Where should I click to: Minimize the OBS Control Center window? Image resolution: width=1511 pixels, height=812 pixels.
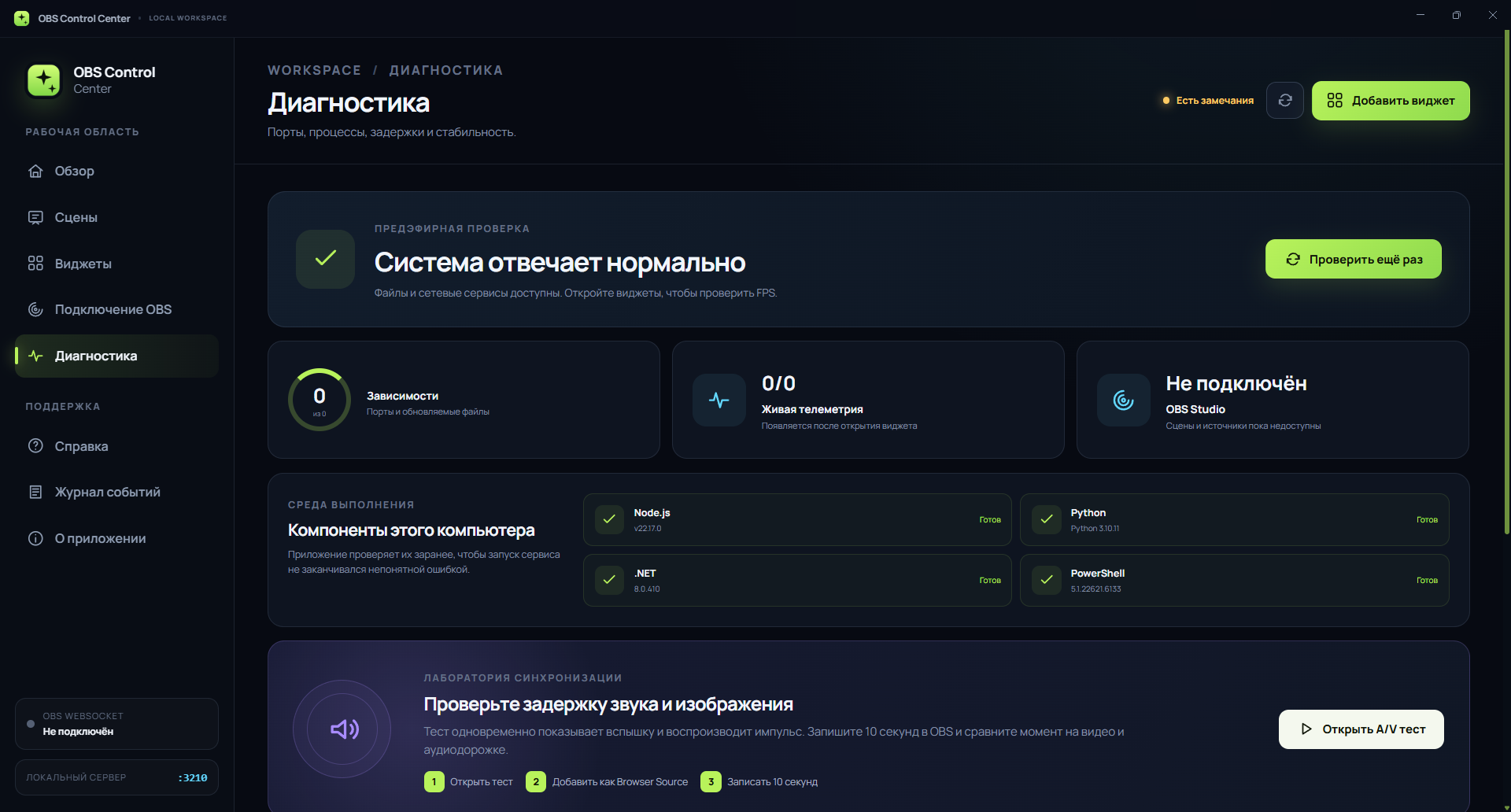click(1420, 15)
